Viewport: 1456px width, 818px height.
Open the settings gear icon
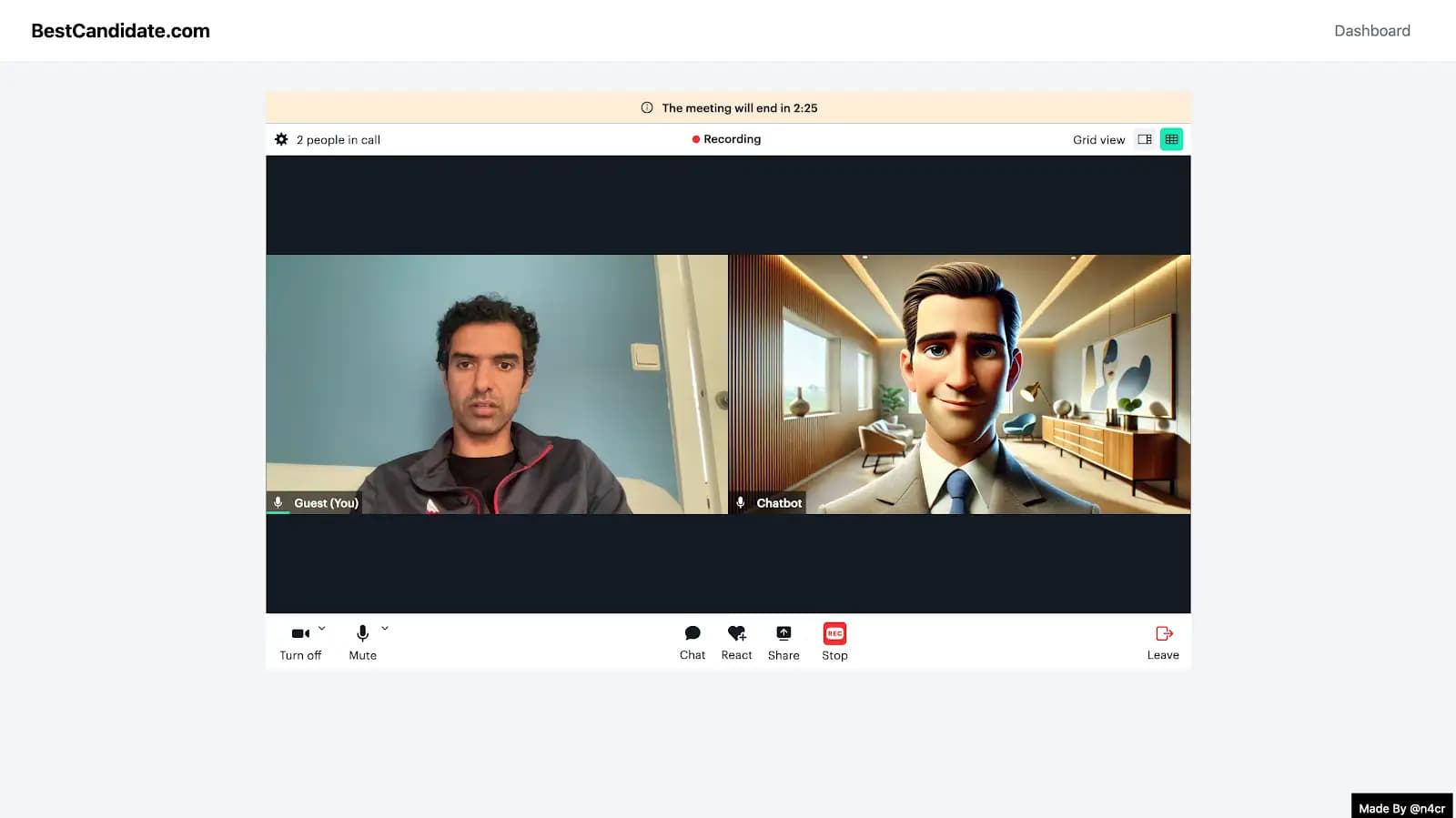281,139
